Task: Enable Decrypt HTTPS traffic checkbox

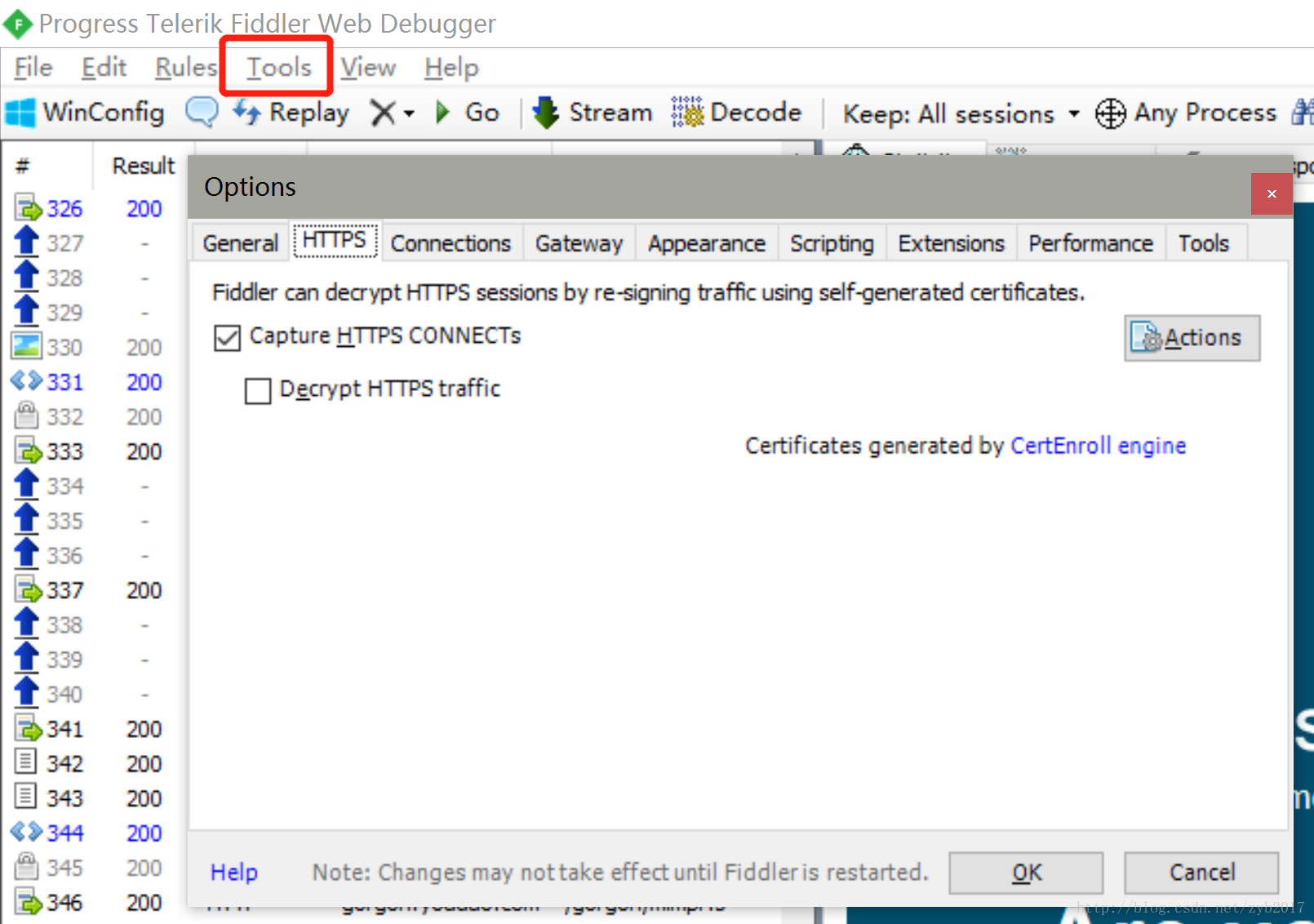Action: (x=258, y=390)
